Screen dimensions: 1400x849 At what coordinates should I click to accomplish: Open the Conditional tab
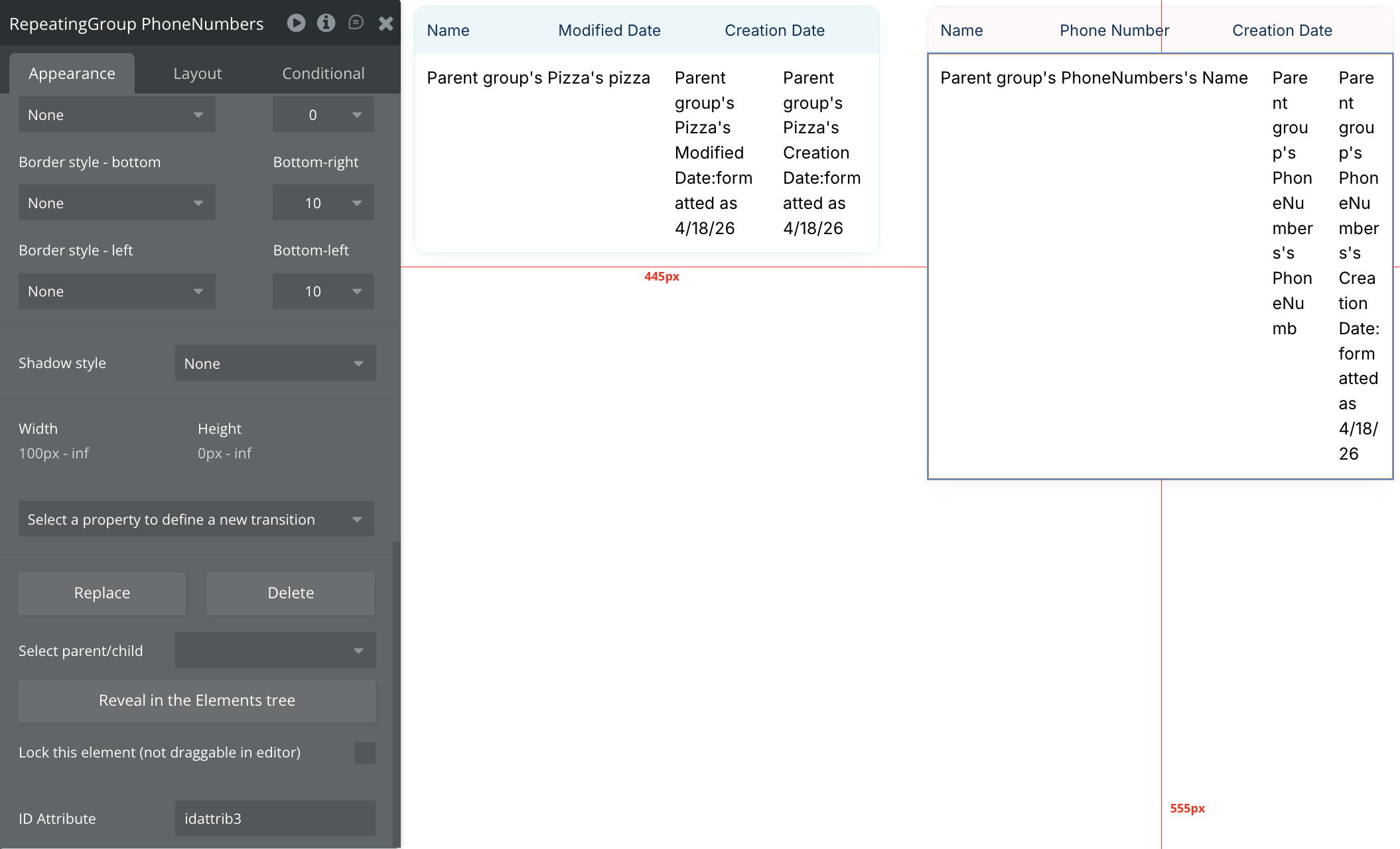click(323, 74)
